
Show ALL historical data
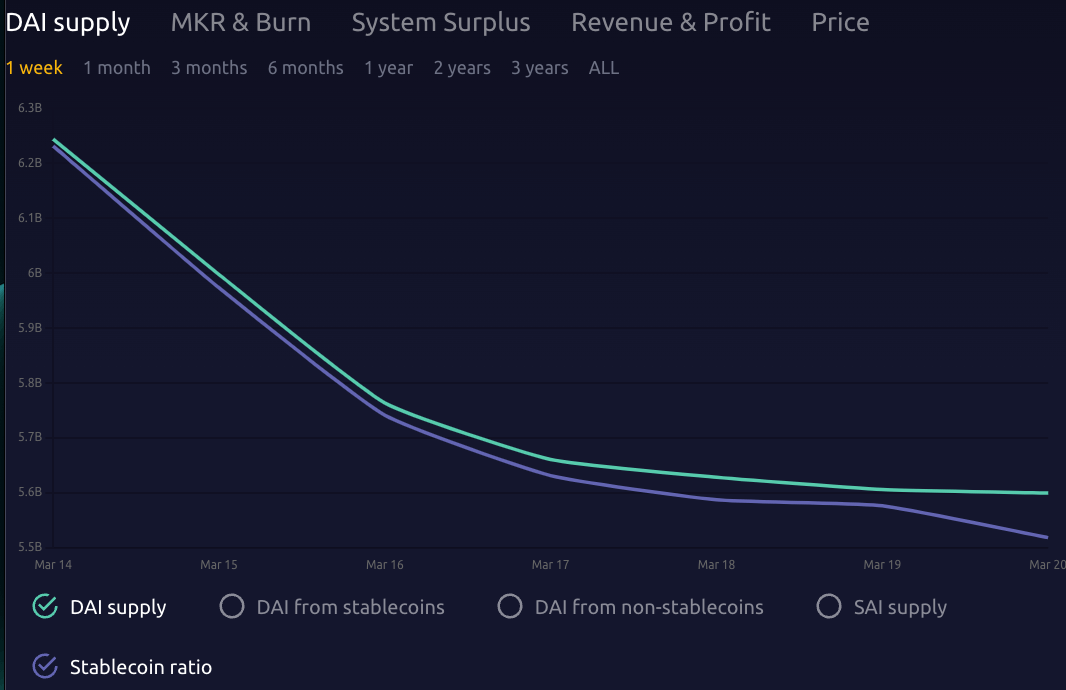(604, 68)
